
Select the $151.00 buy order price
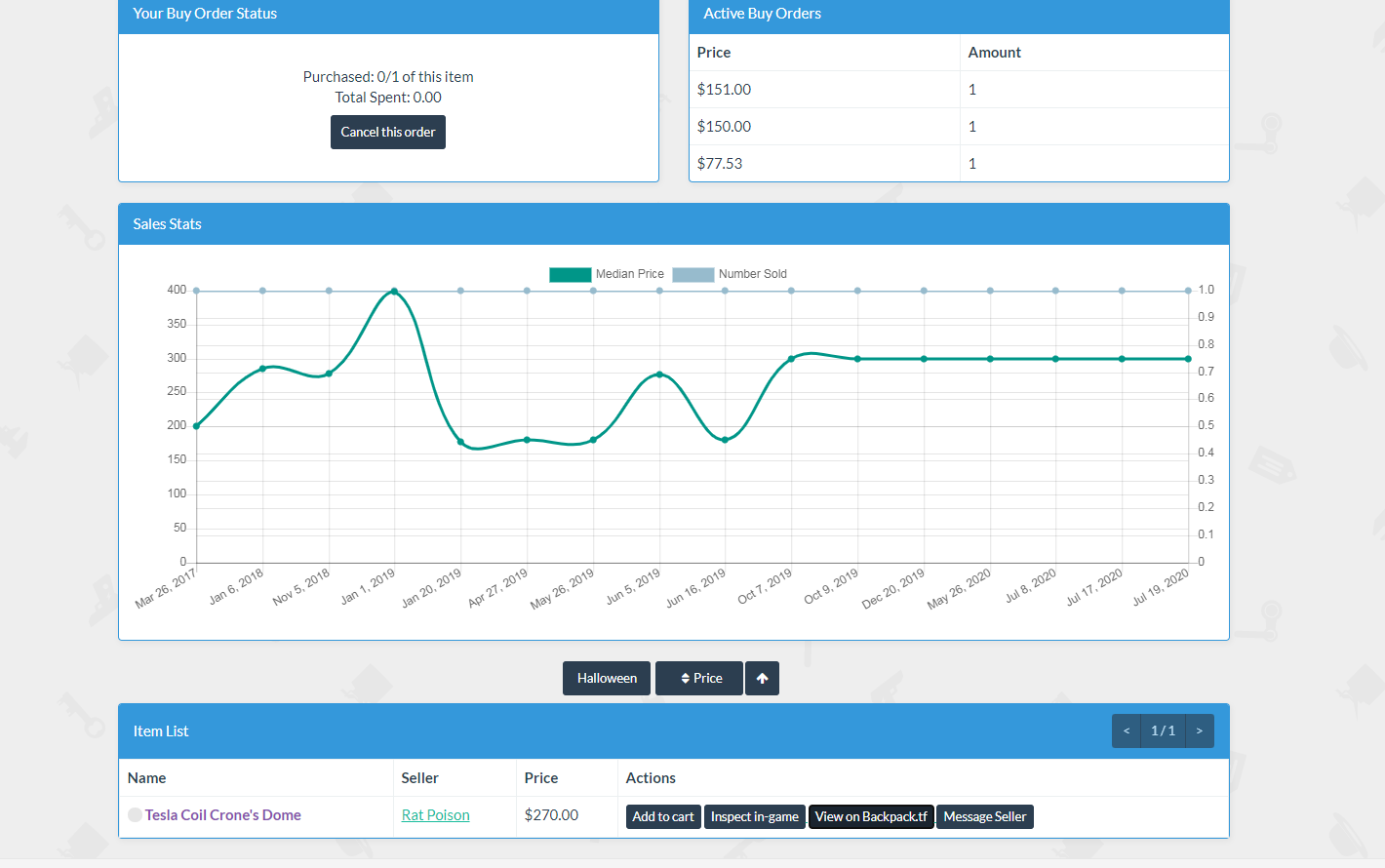point(724,90)
